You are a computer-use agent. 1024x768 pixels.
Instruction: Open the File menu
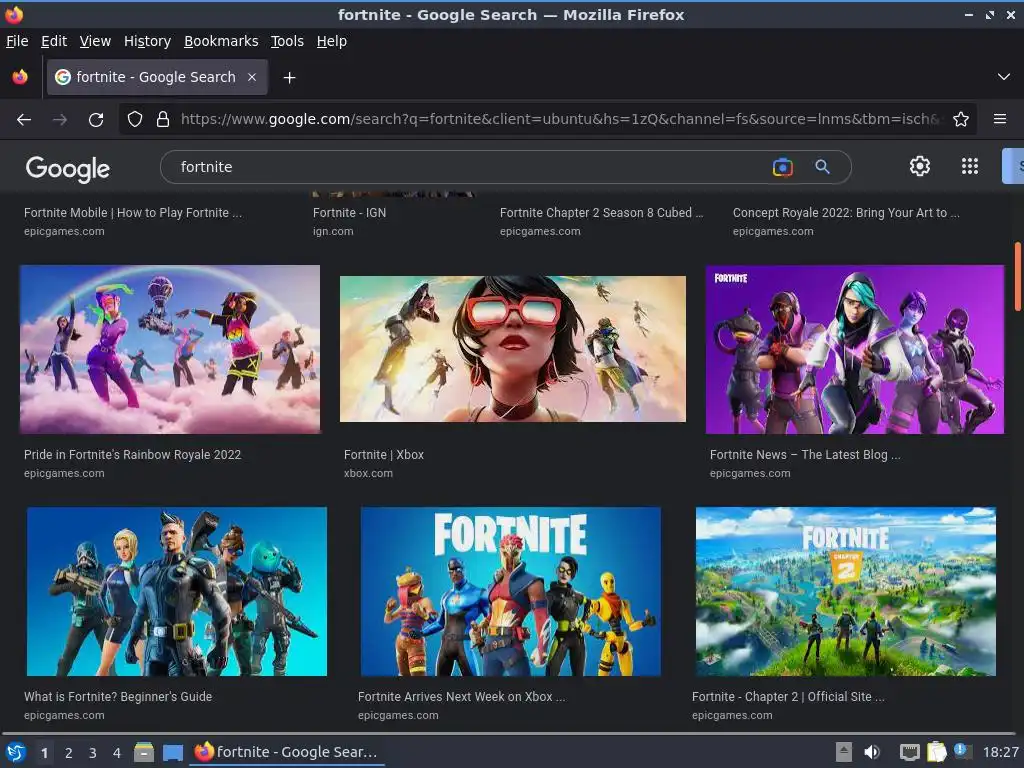(17, 41)
